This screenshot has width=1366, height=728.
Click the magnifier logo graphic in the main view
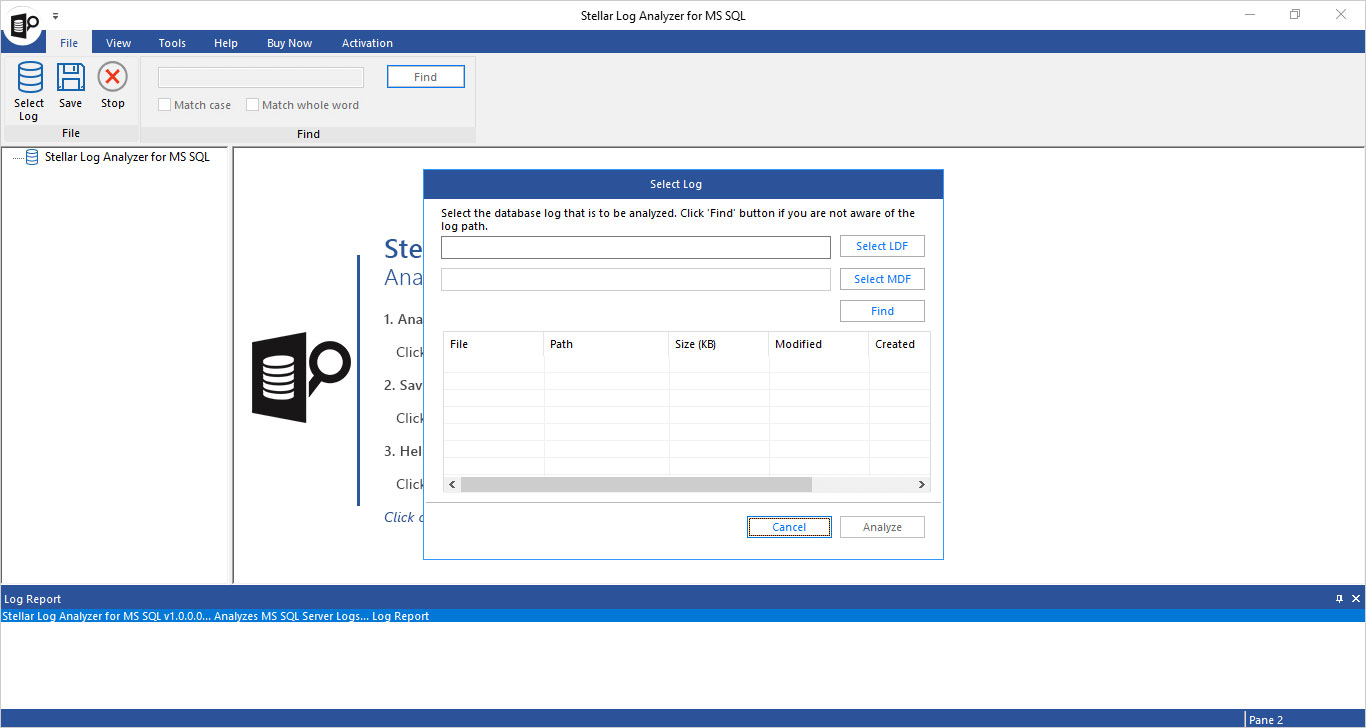tap(300, 377)
